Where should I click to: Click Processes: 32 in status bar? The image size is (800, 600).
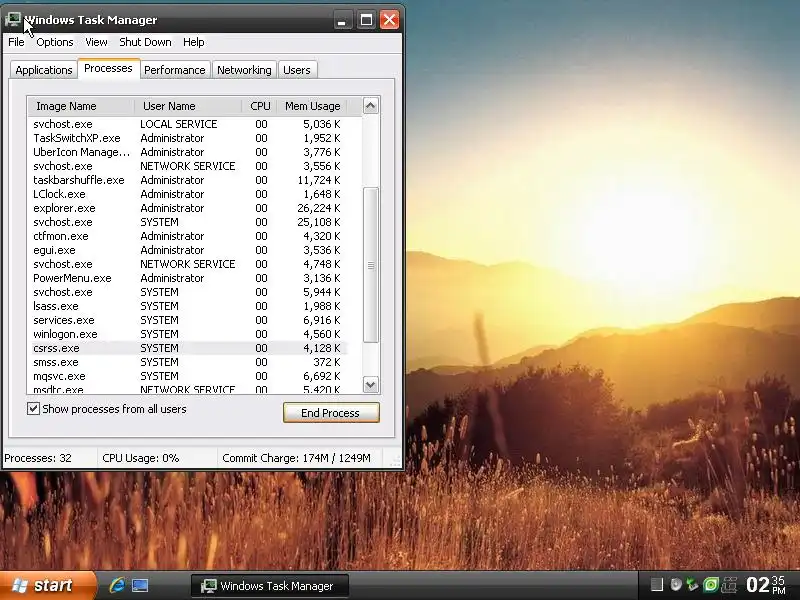(38, 458)
